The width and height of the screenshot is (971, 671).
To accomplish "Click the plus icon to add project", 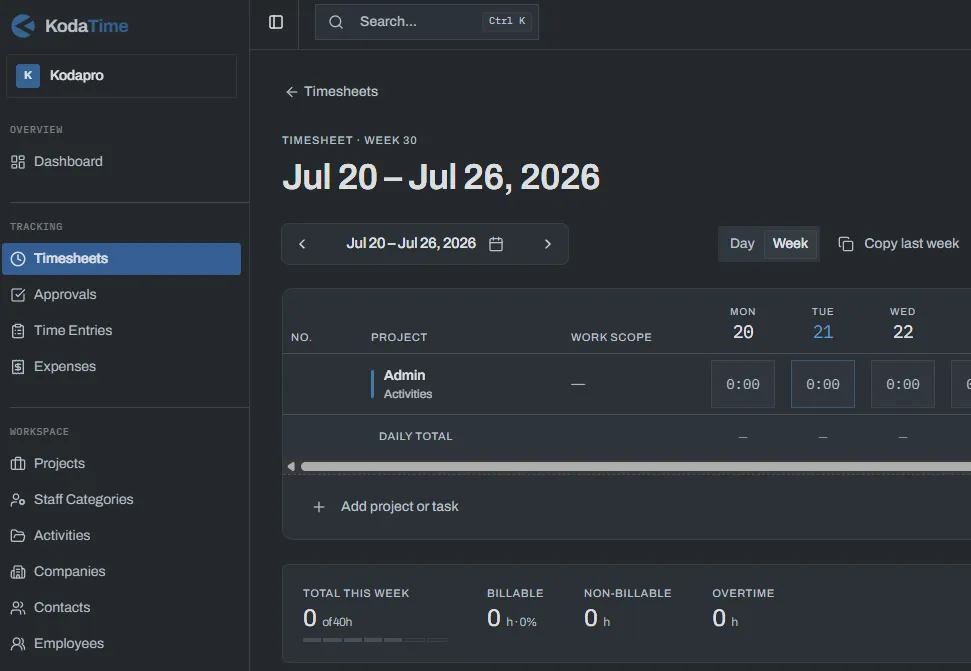I will (x=318, y=507).
